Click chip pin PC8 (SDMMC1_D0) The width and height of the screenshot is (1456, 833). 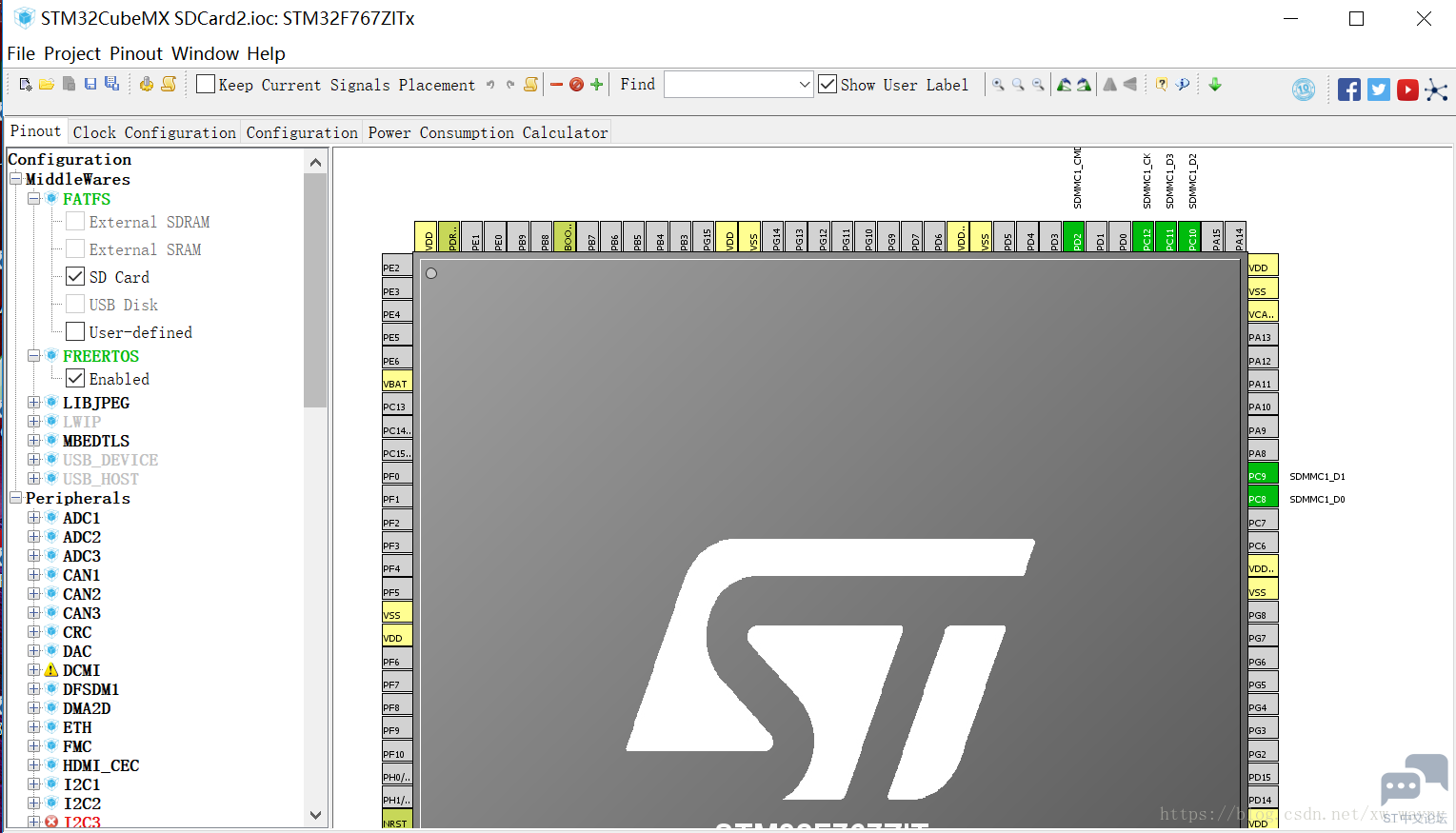pyautogui.click(x=1263, y=498)
